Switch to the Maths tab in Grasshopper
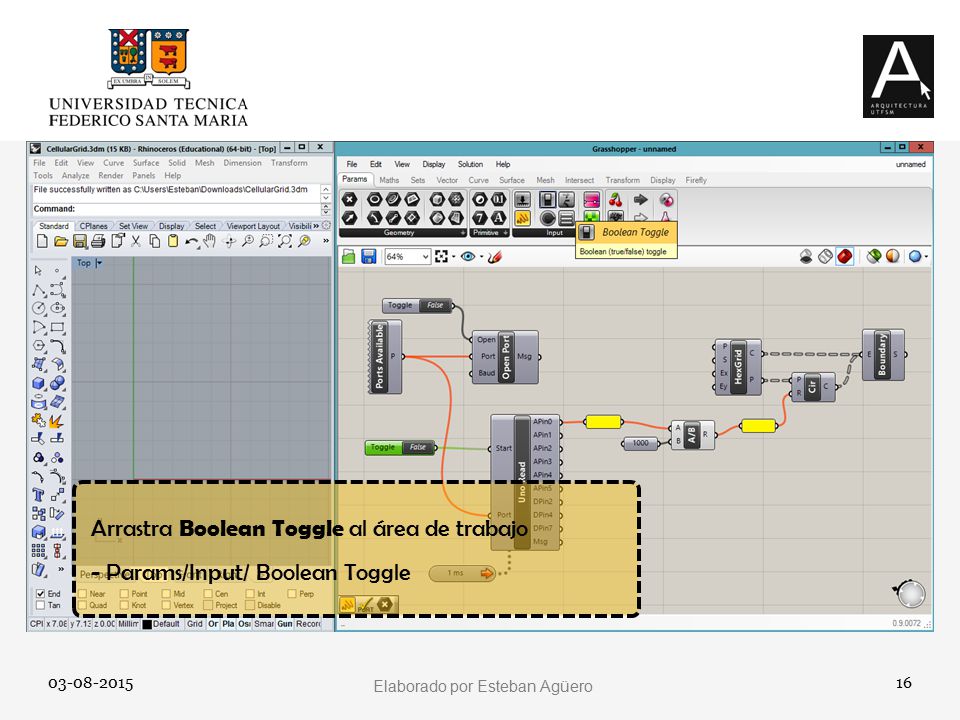 click(x=389, y=180)
